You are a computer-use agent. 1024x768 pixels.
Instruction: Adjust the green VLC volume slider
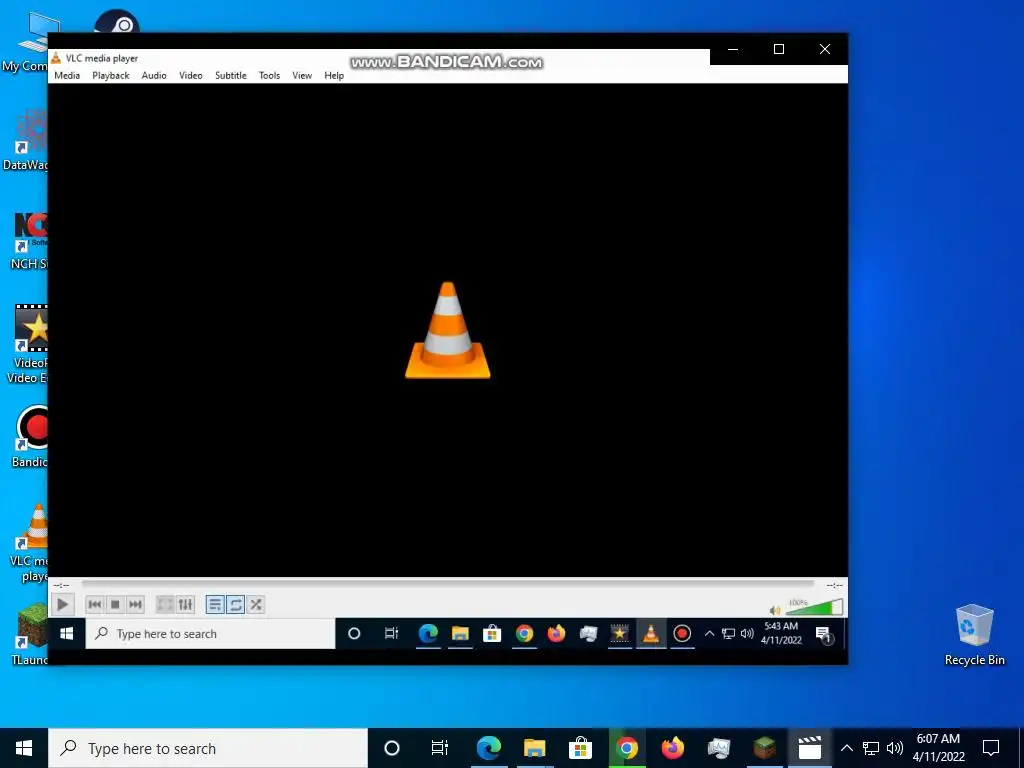815,608
